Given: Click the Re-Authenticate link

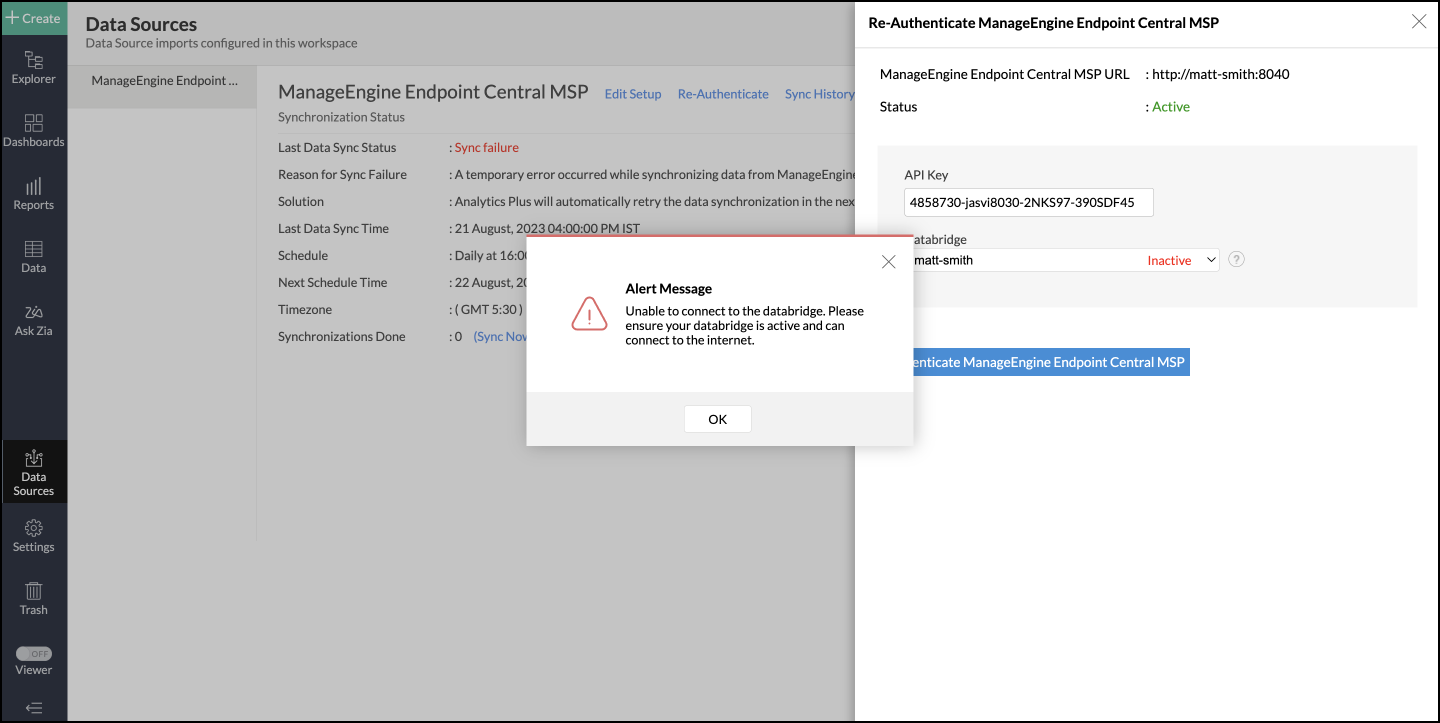Looking at the screenshot, I should coord(723,93).
